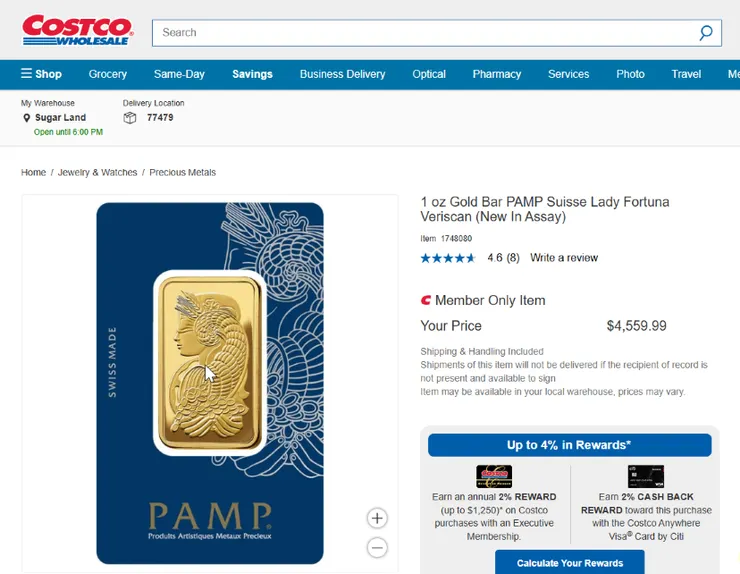Click the Costco Wholesale logo
This screenshot has width=740, height=574.
pyautogui.click(x=77, y=30)
